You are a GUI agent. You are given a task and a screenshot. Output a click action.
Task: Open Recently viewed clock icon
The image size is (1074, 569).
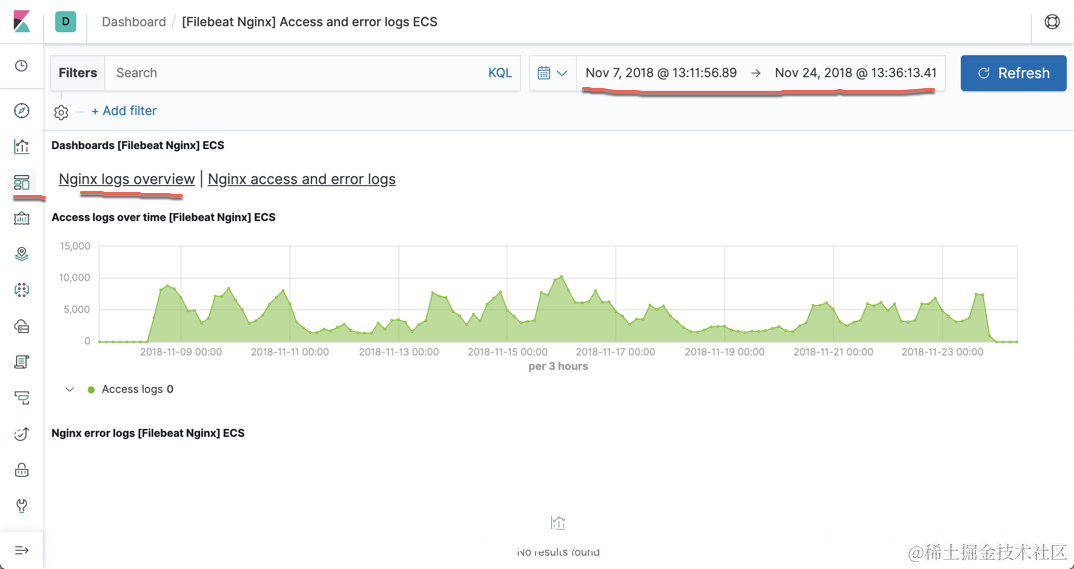tap(22, 66)
